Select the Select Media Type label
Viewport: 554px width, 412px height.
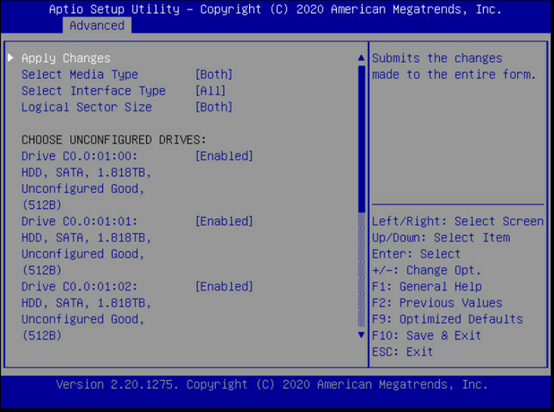point(80,74)
